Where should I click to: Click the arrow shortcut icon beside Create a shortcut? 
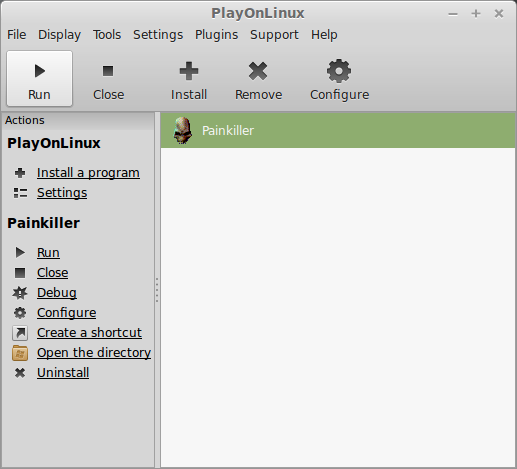[20, 333]
